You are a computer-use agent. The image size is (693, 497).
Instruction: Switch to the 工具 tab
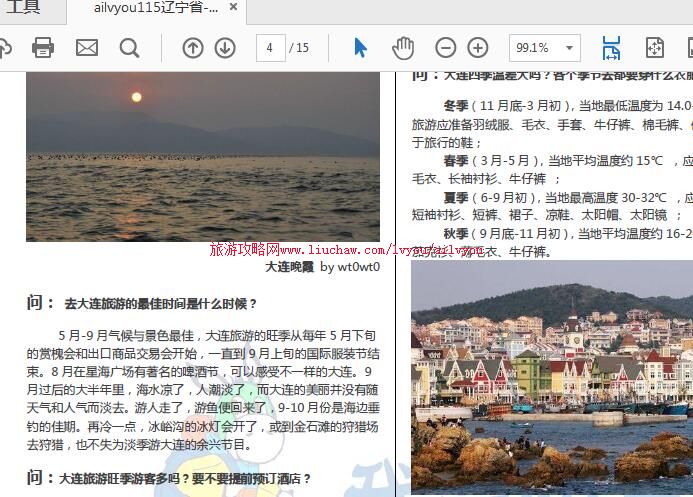point(24,8)
